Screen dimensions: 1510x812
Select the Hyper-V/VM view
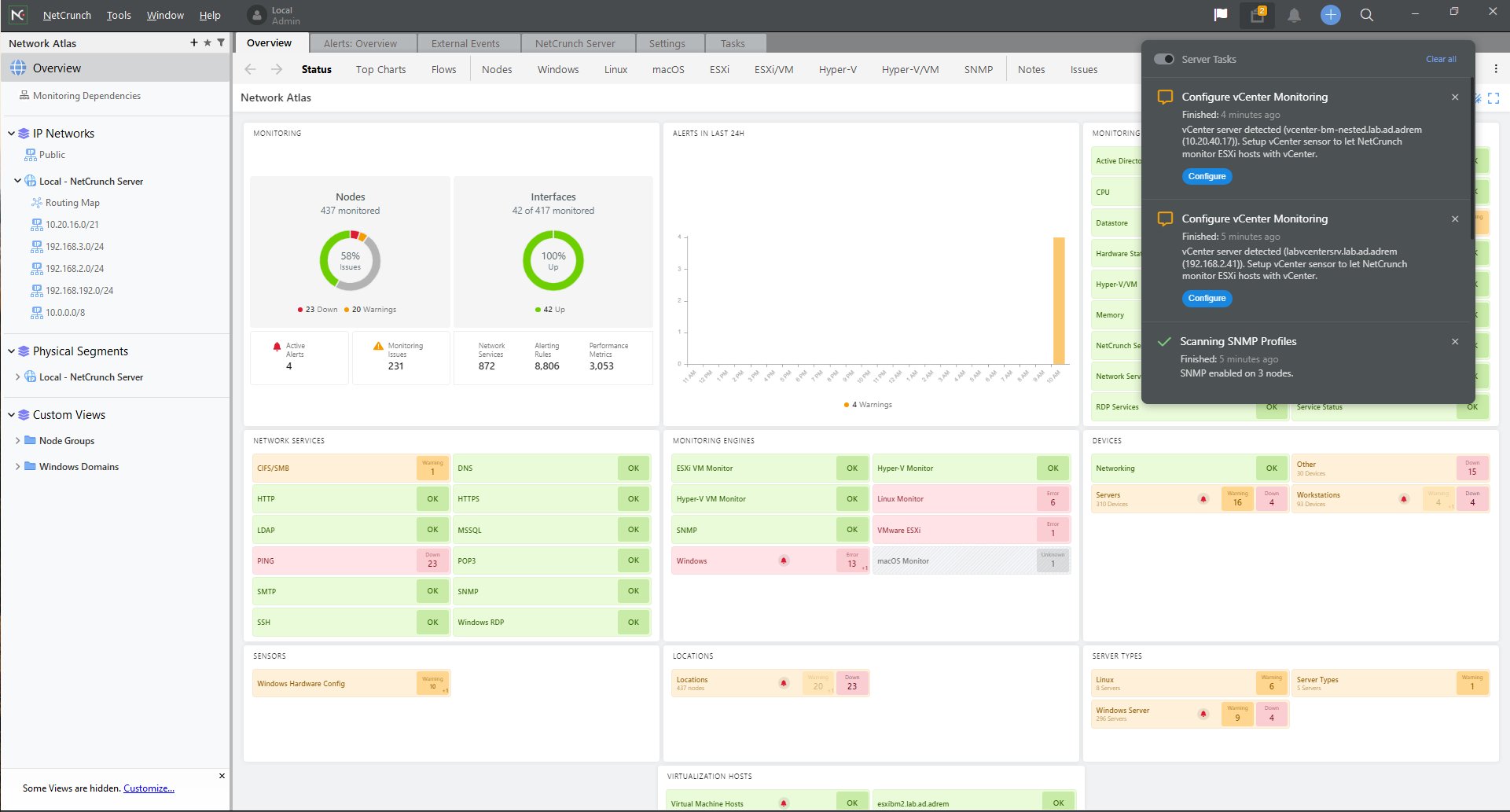coord(910,69)
